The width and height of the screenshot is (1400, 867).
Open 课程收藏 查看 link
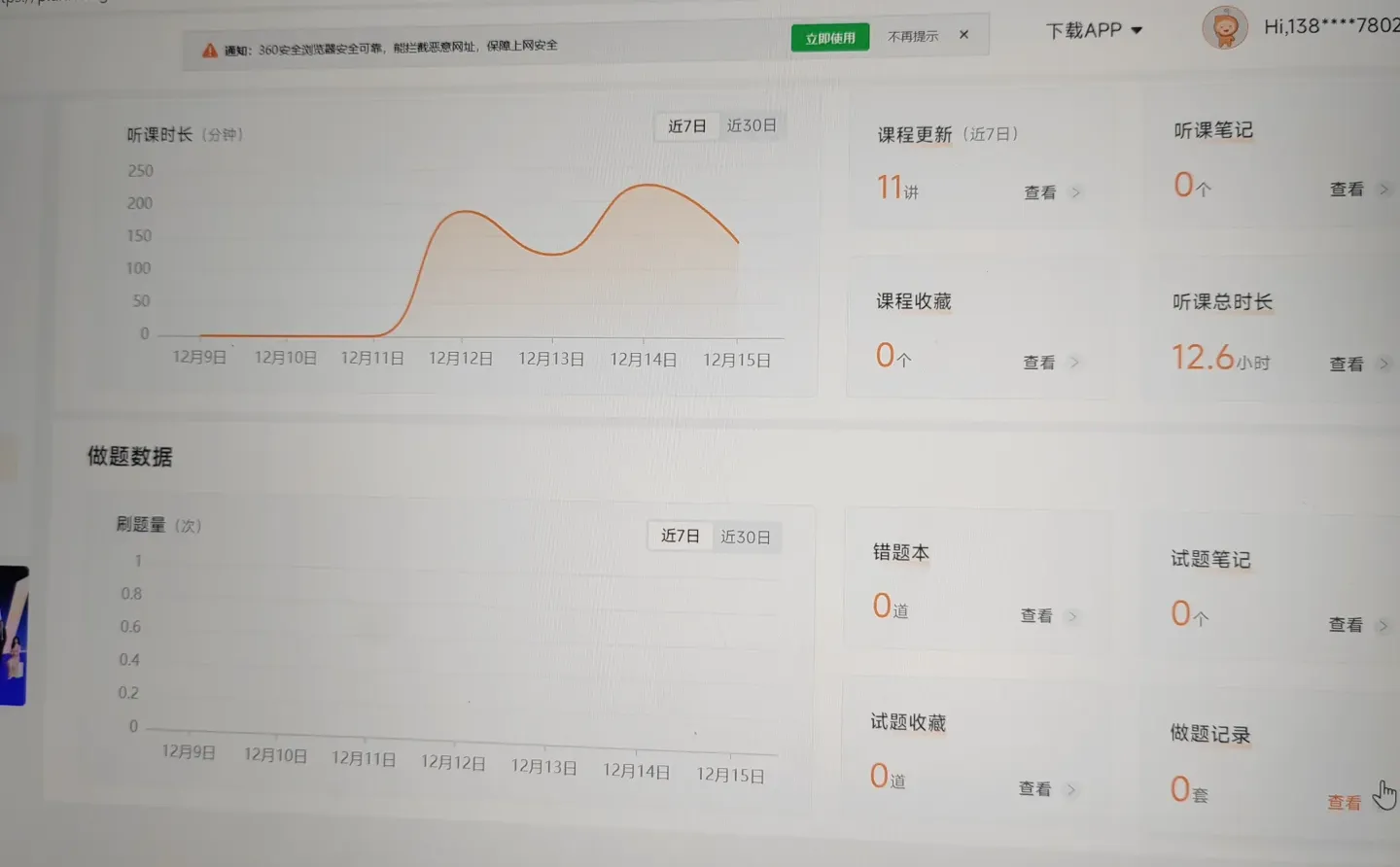click(1038, 363)
